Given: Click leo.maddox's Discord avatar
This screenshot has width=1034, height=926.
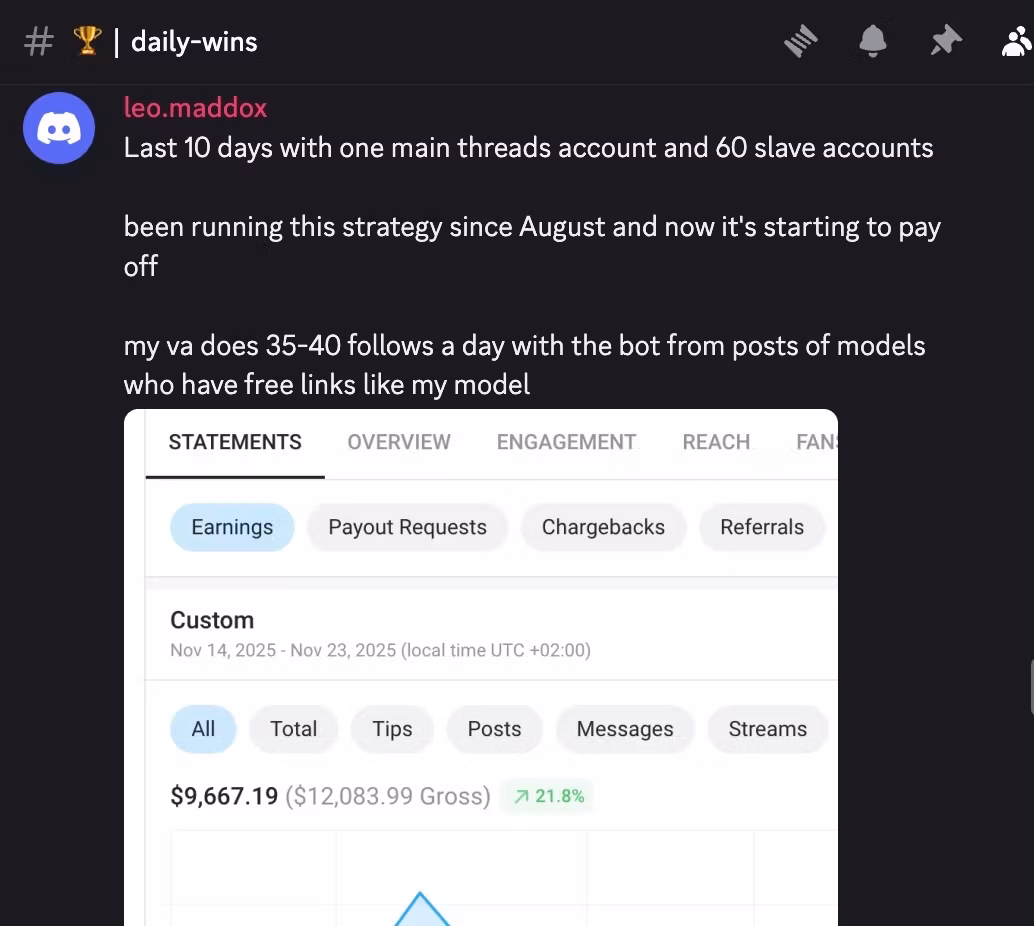Looking at the screenshot, I should (59, 127).
